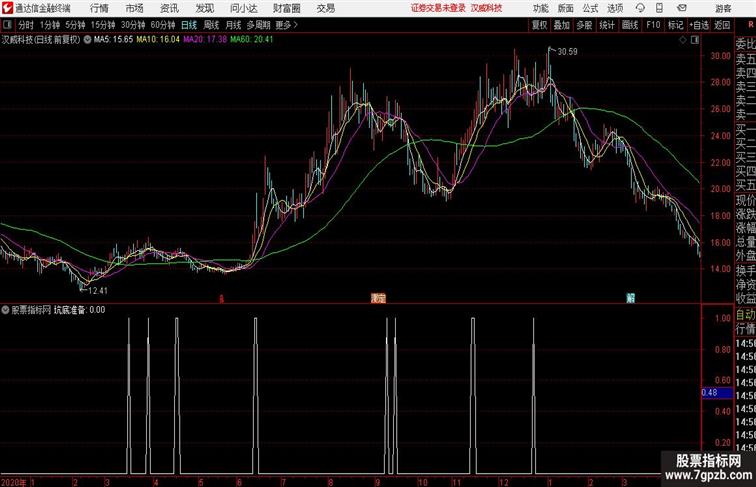Switch to 5分钟 period tab
Viewport: 756px width, 487px height.
pos(75,25)
